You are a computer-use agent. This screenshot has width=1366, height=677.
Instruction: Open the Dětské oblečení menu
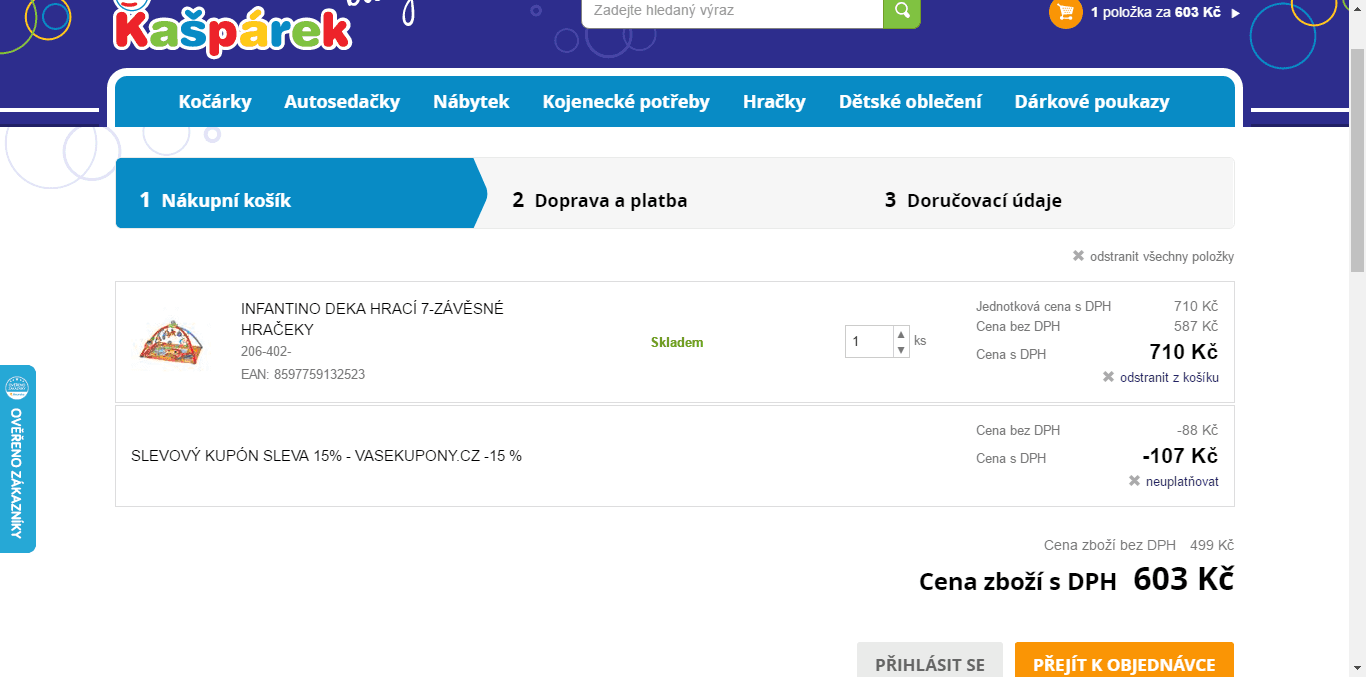(x=910, y=102)
